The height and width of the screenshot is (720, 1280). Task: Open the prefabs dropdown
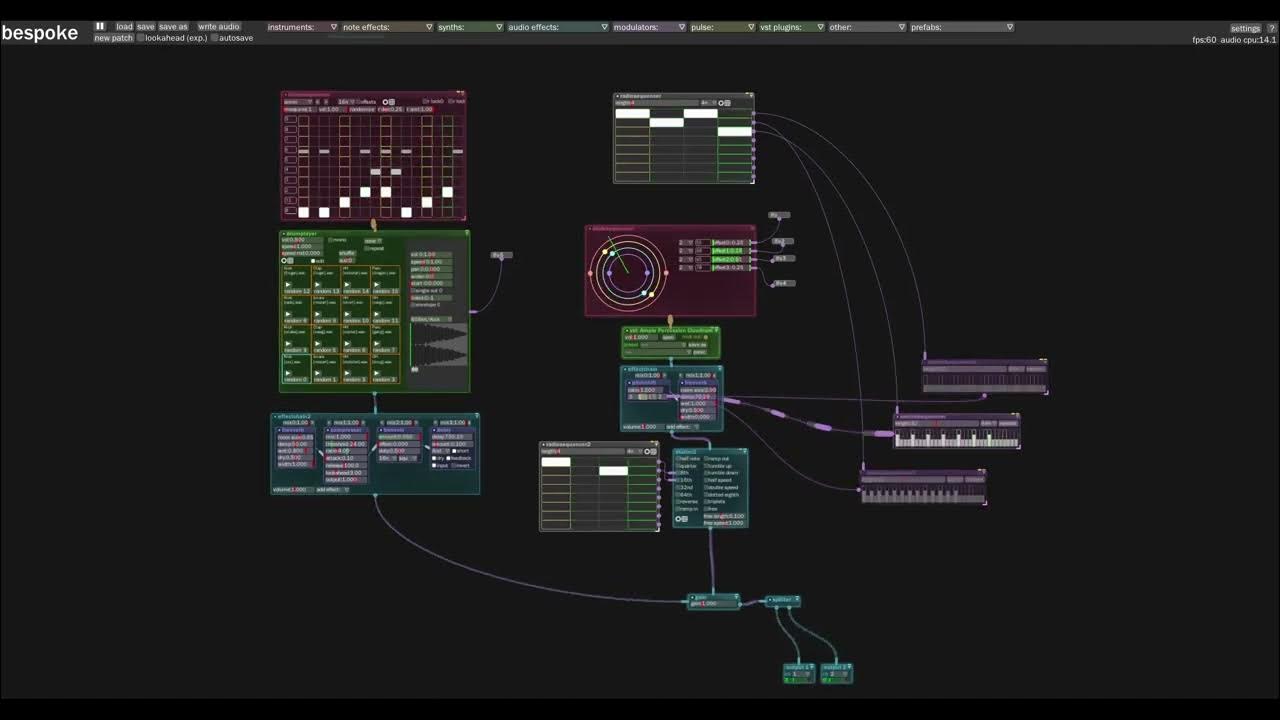tap(962, 27)
